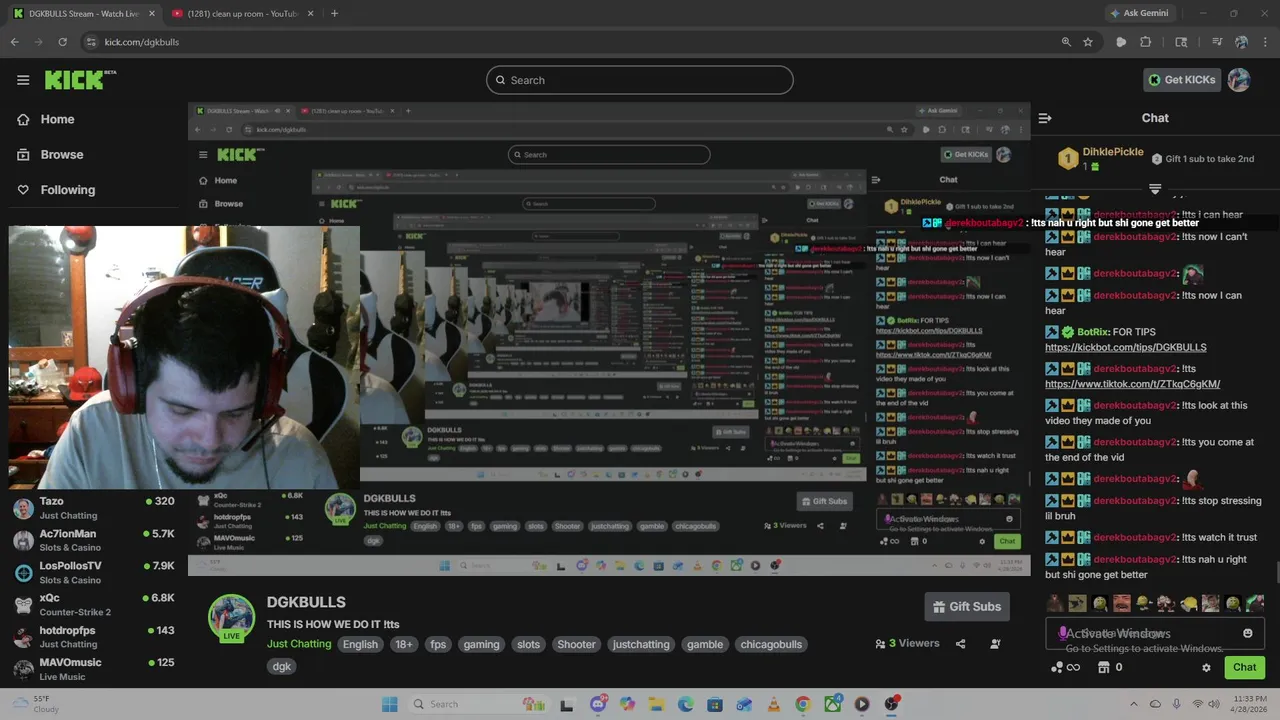The height and width of the screenshot is (720, 1280).
Task: Open the tiktok.com link in chat
Action: [1133, 384]
